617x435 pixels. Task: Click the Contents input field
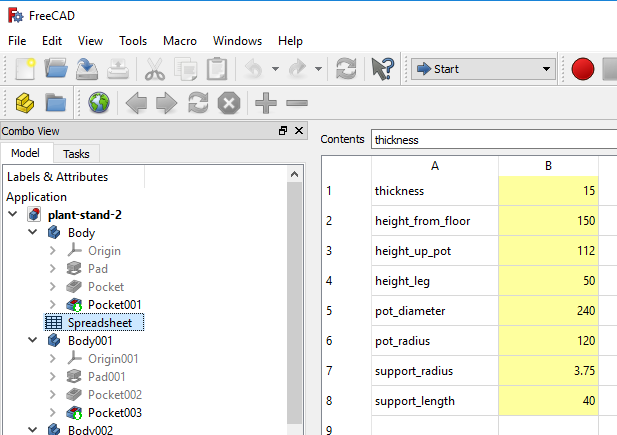click(494, 139)
